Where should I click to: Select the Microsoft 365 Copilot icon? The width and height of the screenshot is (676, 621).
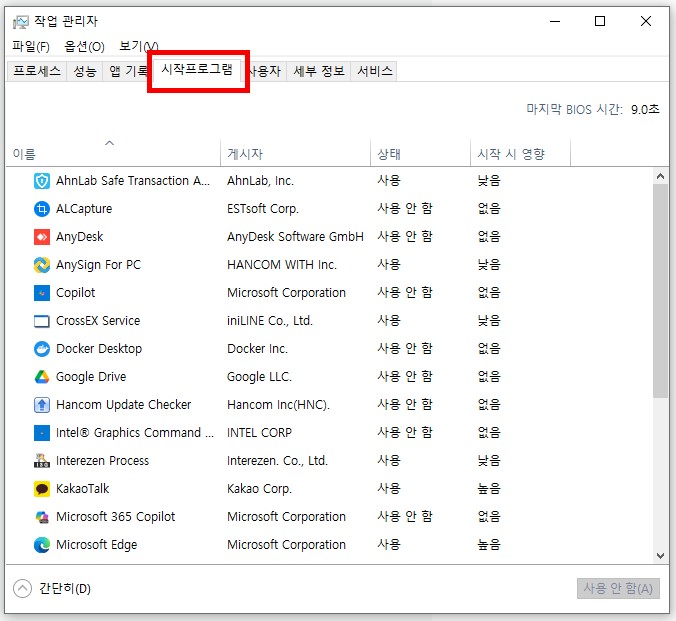pos(42,517)
